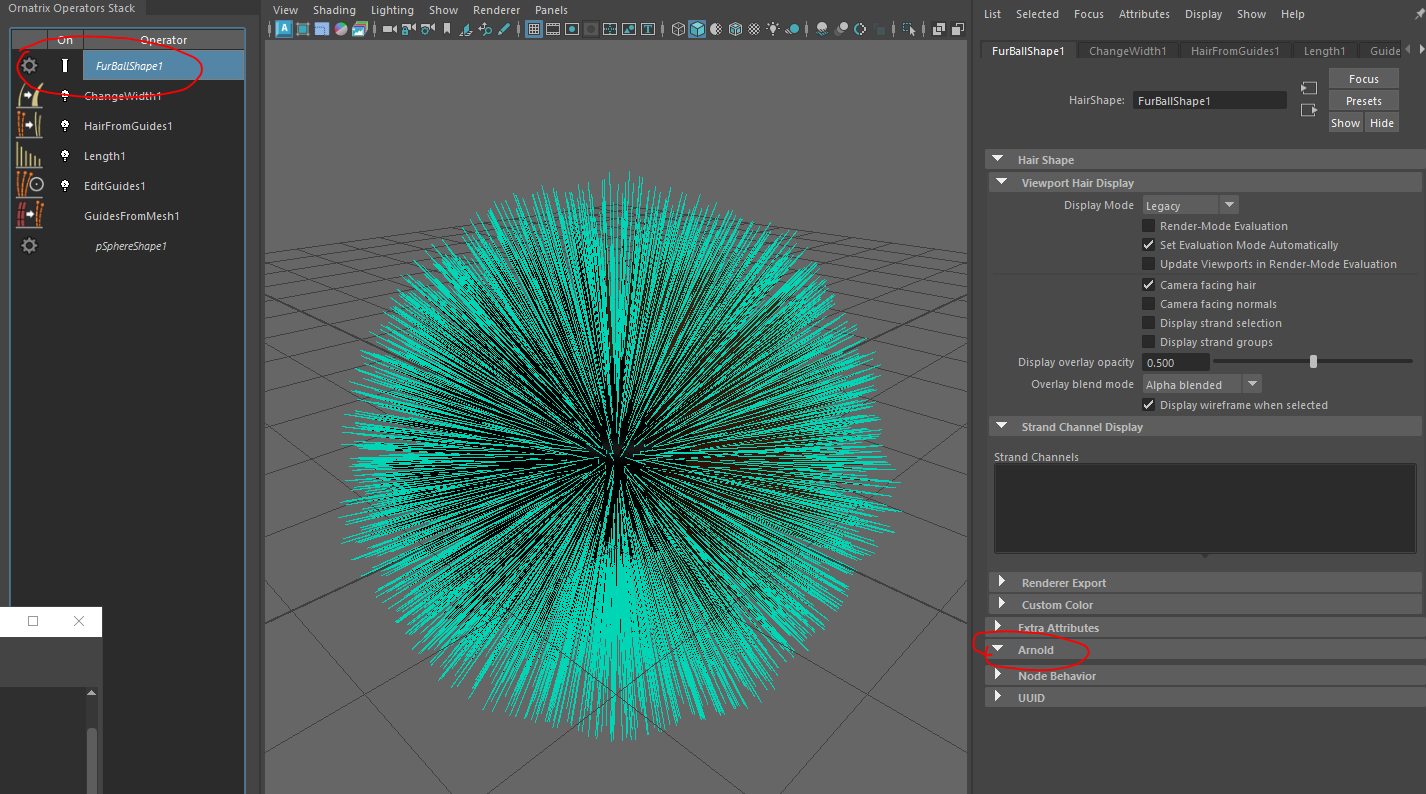Click the Presets button
The image size is (1426, 794).
[1363, 101]
